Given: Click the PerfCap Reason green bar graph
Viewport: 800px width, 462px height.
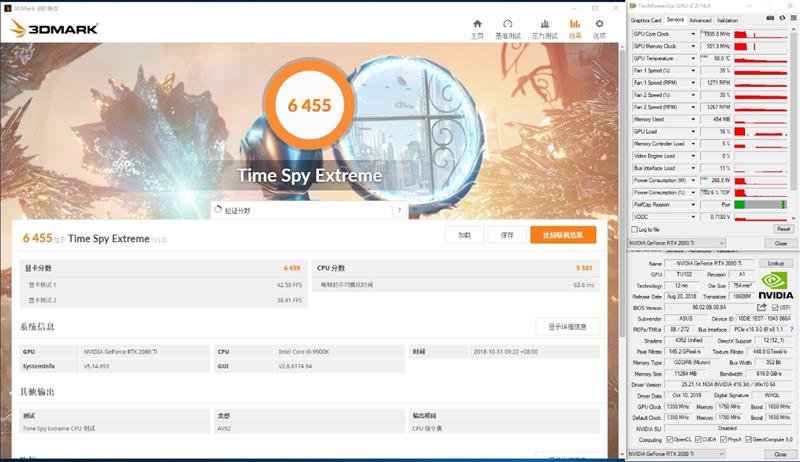Looking at the screenshot, I should [x=760, y=205].
